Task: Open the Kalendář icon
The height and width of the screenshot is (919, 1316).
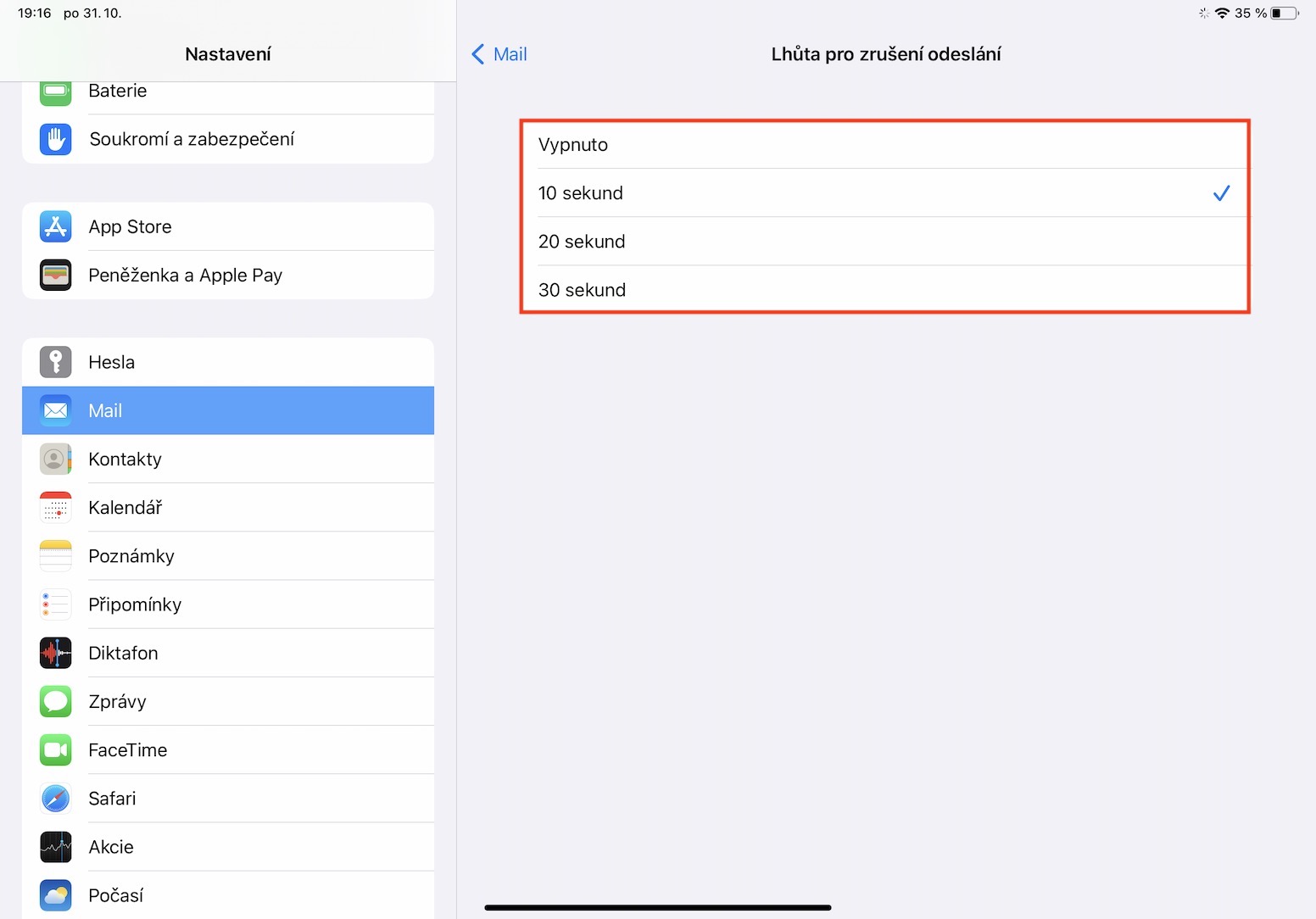Action: point(56,508)
